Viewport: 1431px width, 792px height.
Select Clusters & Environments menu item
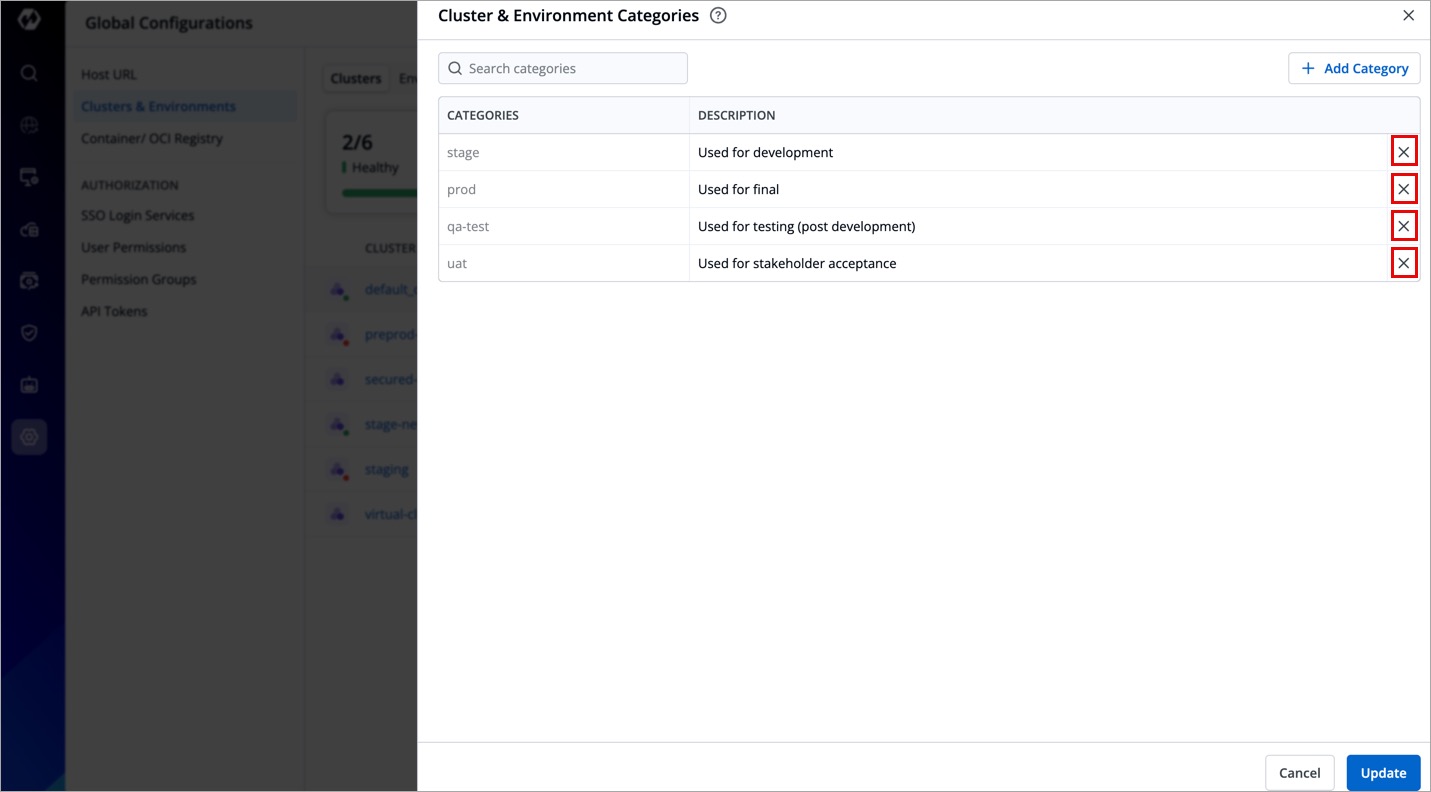coord(158,107)
